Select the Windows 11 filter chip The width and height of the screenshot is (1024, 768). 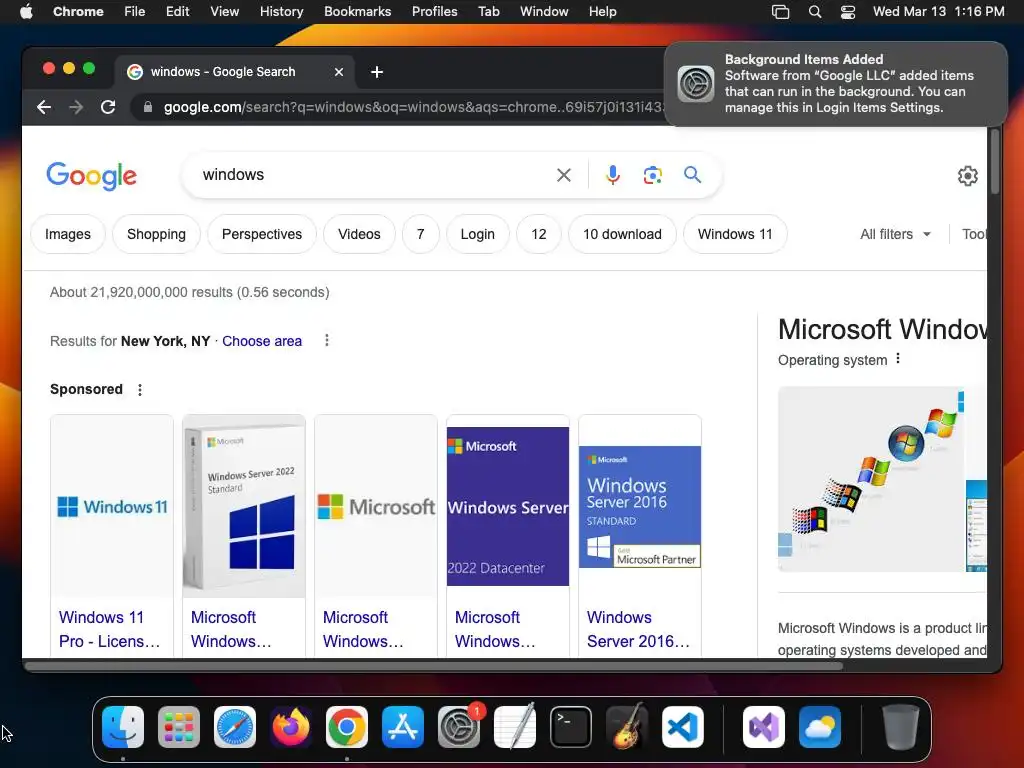click(x=735, y=234)
